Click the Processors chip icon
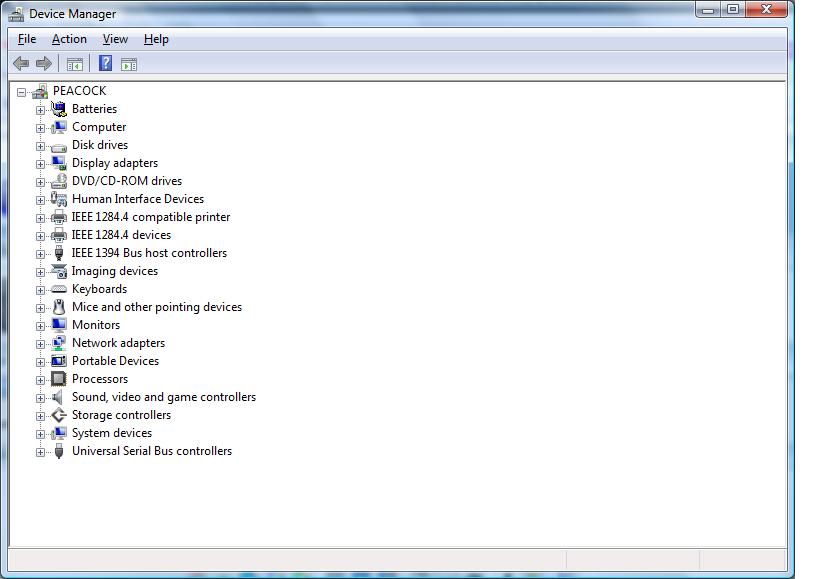 coord(59,379)
